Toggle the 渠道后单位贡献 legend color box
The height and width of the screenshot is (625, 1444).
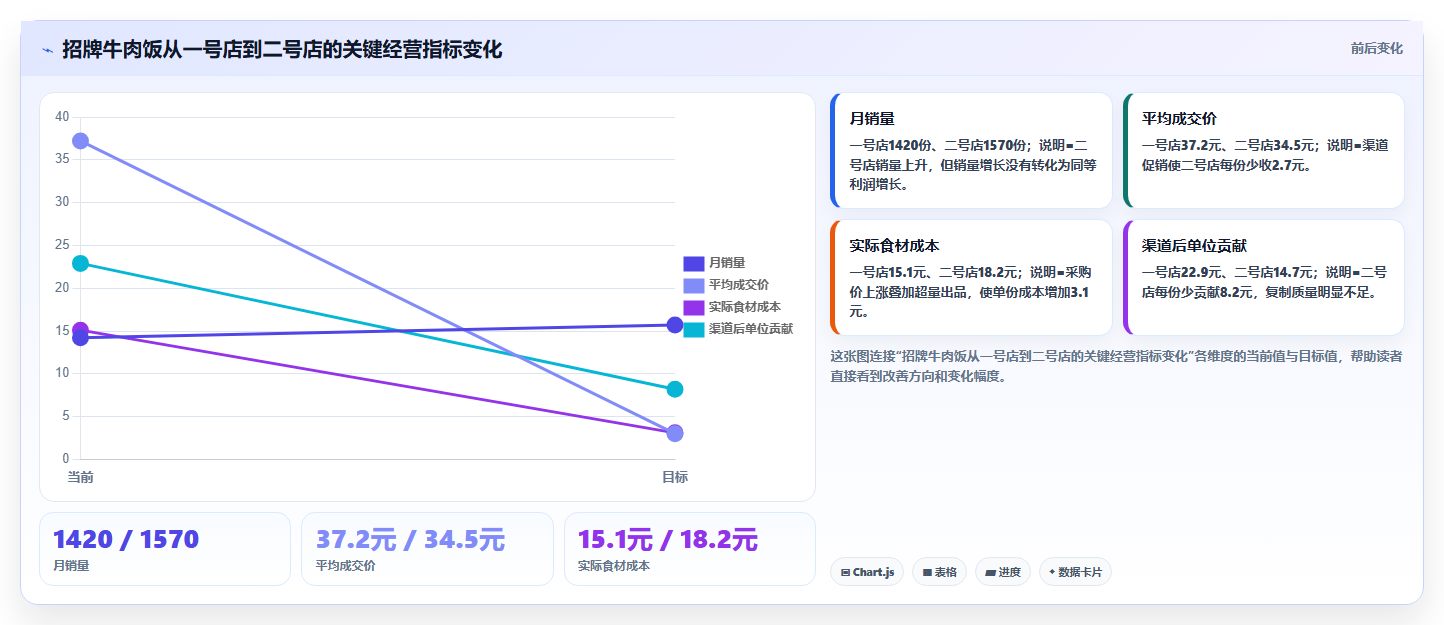point(694,329)
